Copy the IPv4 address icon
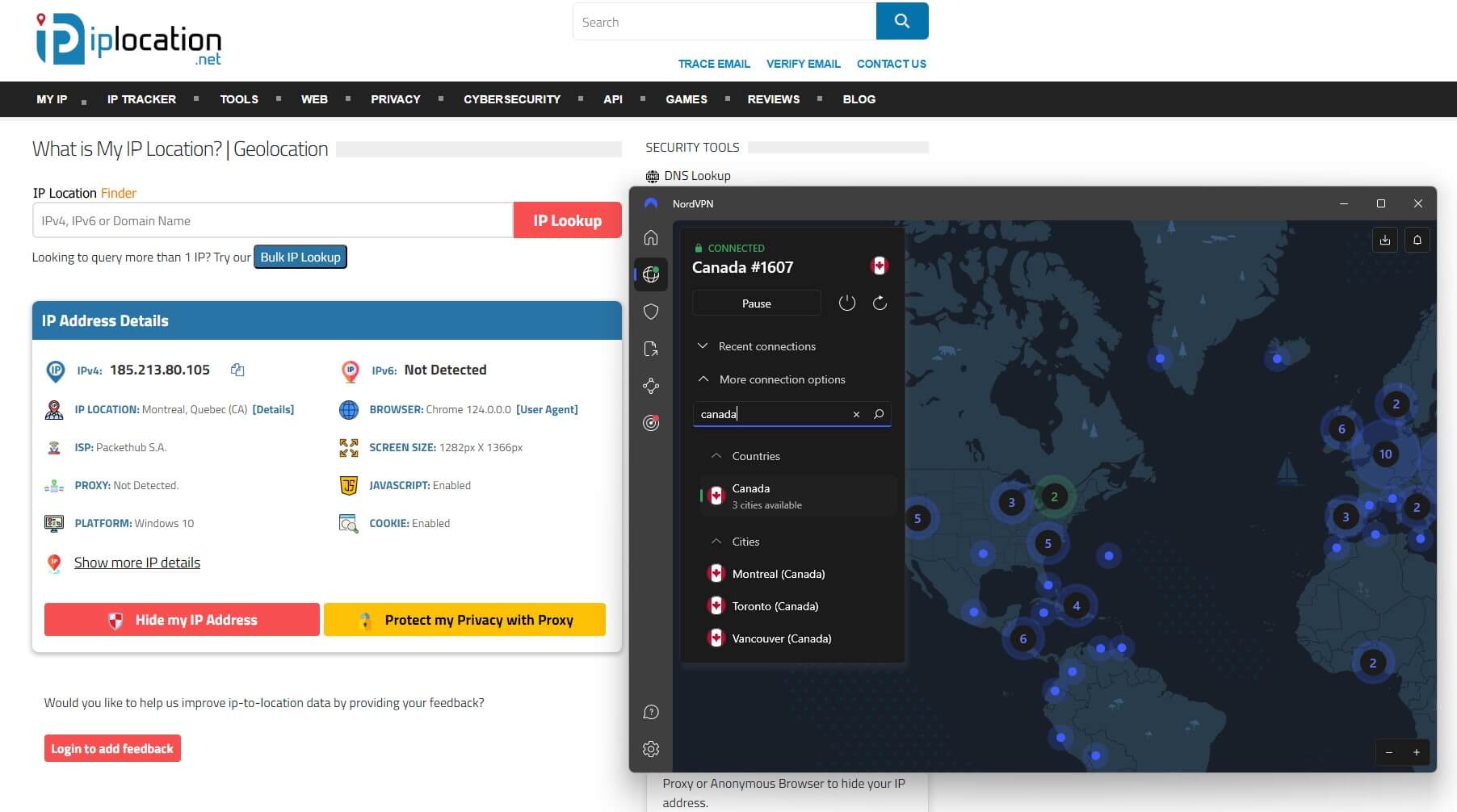The image size is (1457, 812). tap(237, 370)
